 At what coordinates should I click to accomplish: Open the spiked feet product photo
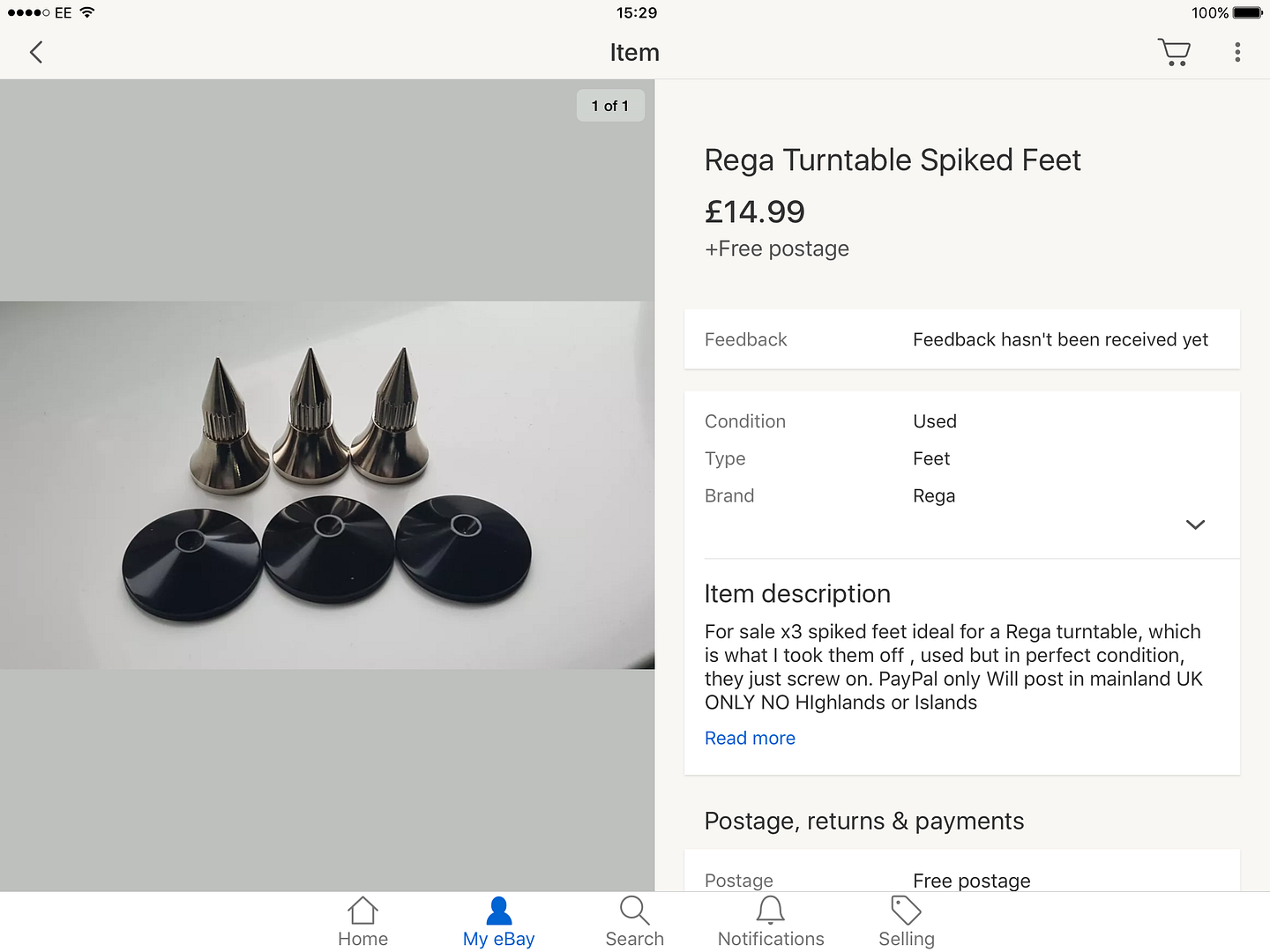327,485
